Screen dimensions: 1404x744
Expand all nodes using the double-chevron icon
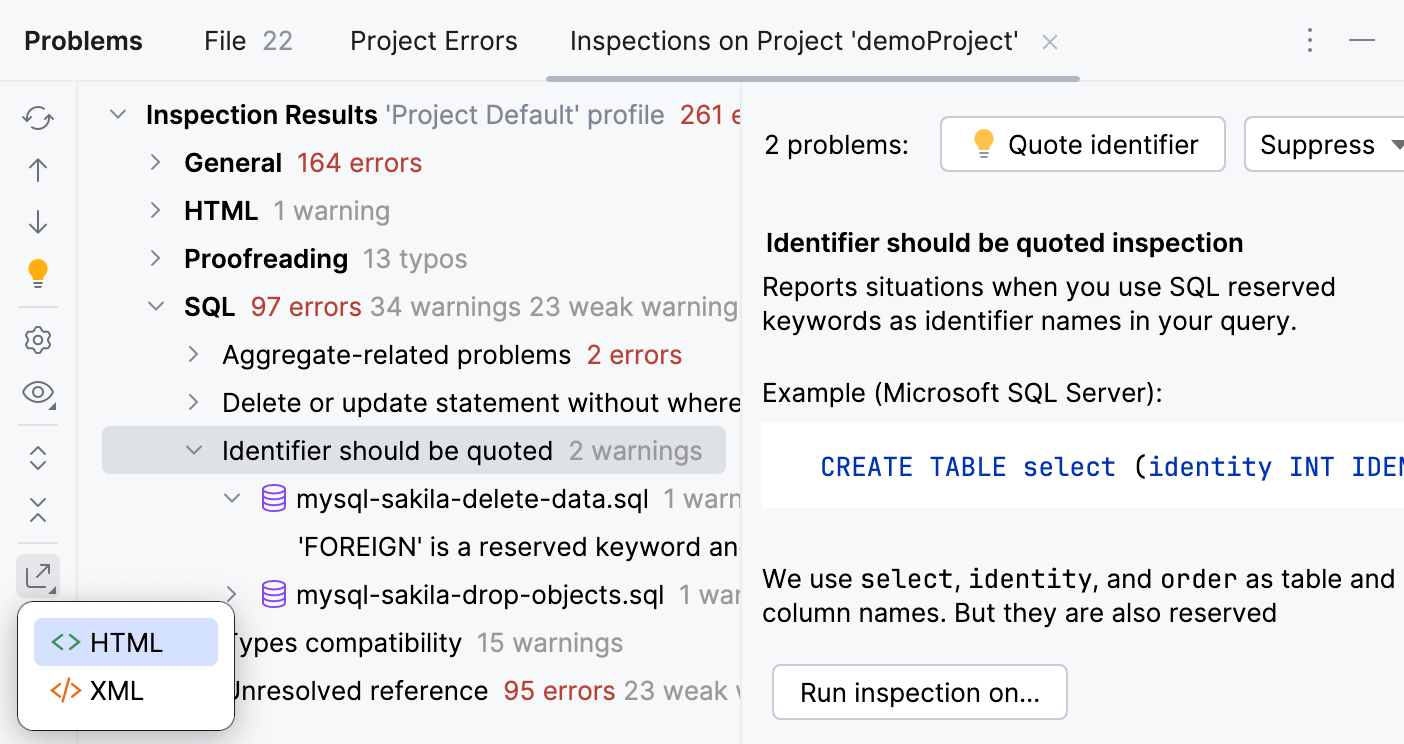37,457
